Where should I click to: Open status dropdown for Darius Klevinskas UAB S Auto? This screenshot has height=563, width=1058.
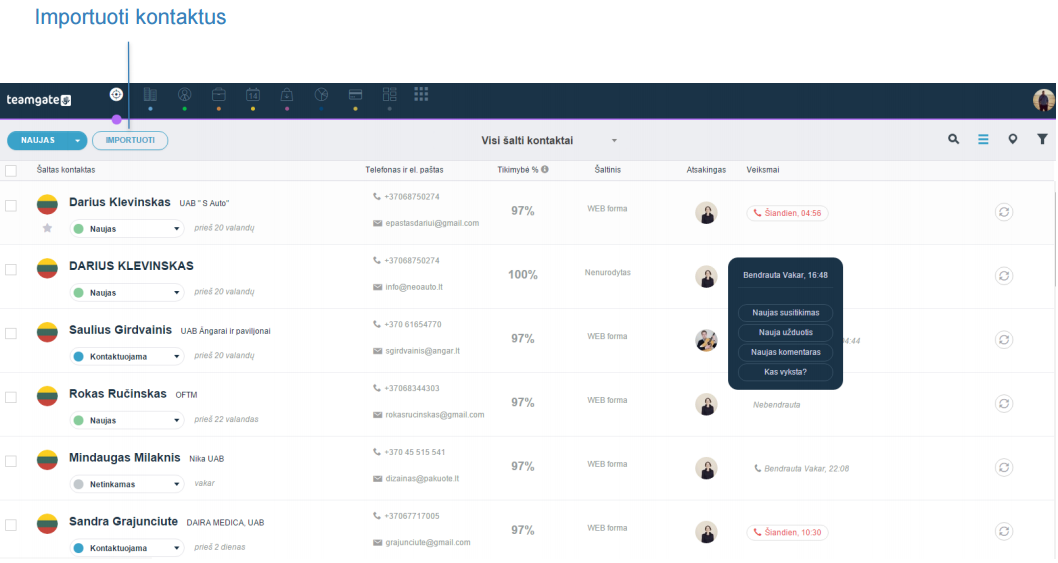click(x=127, y=229)
